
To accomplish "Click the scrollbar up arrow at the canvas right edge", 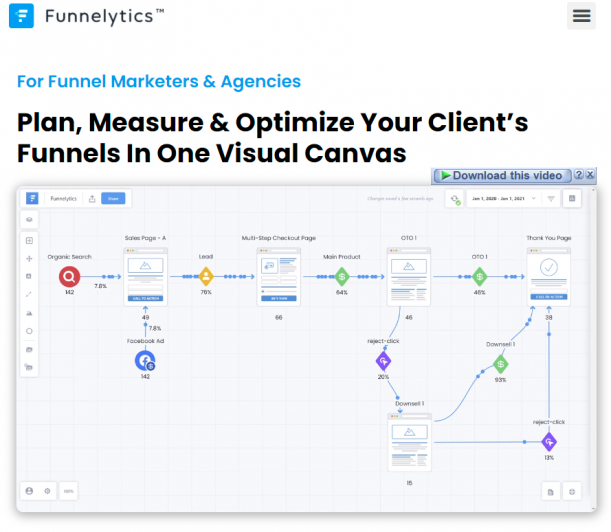I will point(593,190).
